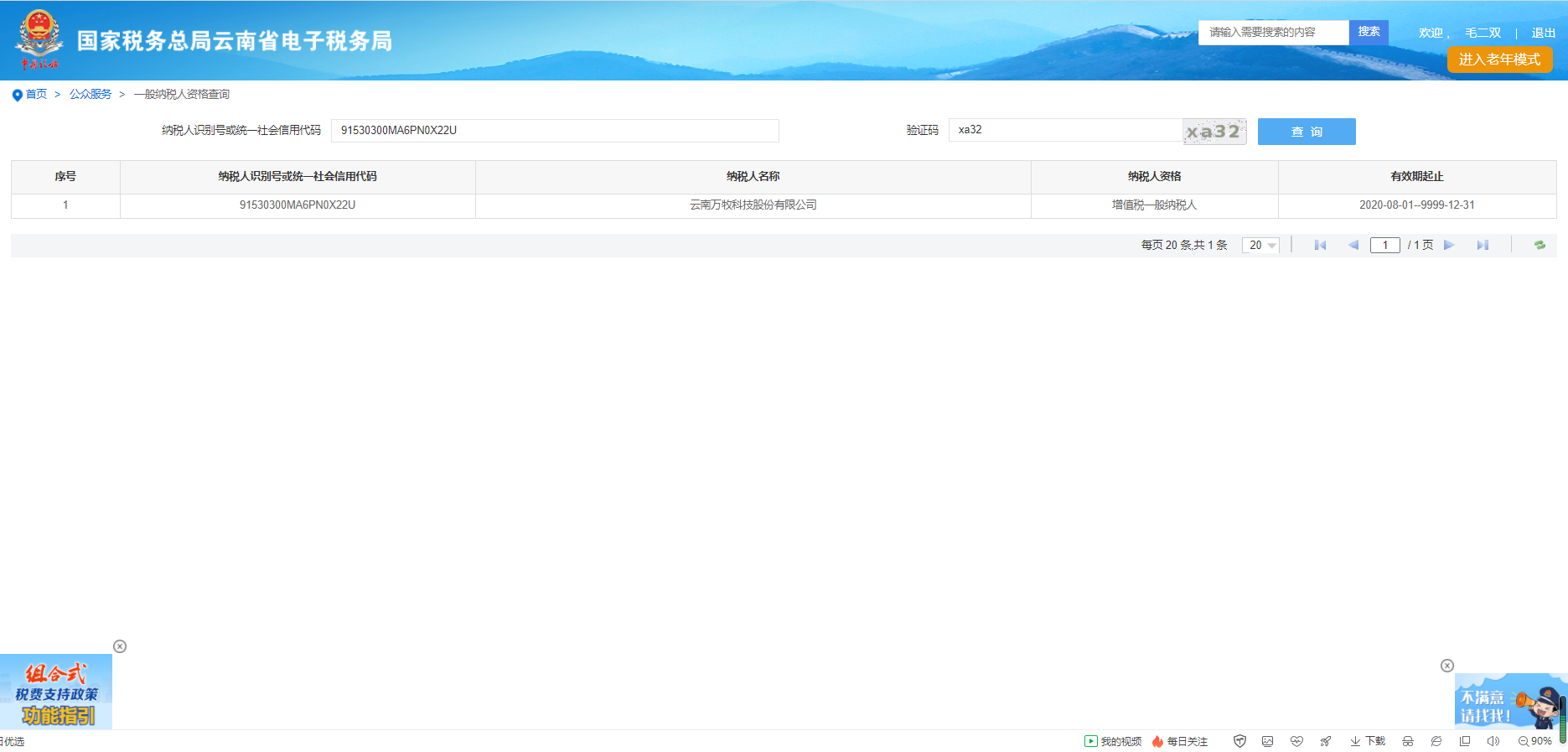The image size is (1568, 752).
Task: Close the bottom-left policy guide banner
Action: pyautogui.click(x=120, y=646)
